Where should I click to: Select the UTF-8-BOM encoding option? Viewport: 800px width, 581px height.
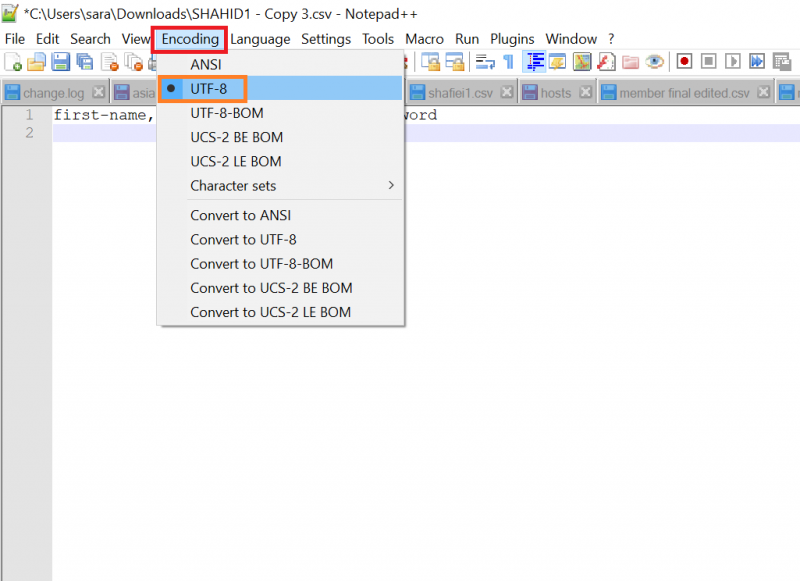coord(227,113)
